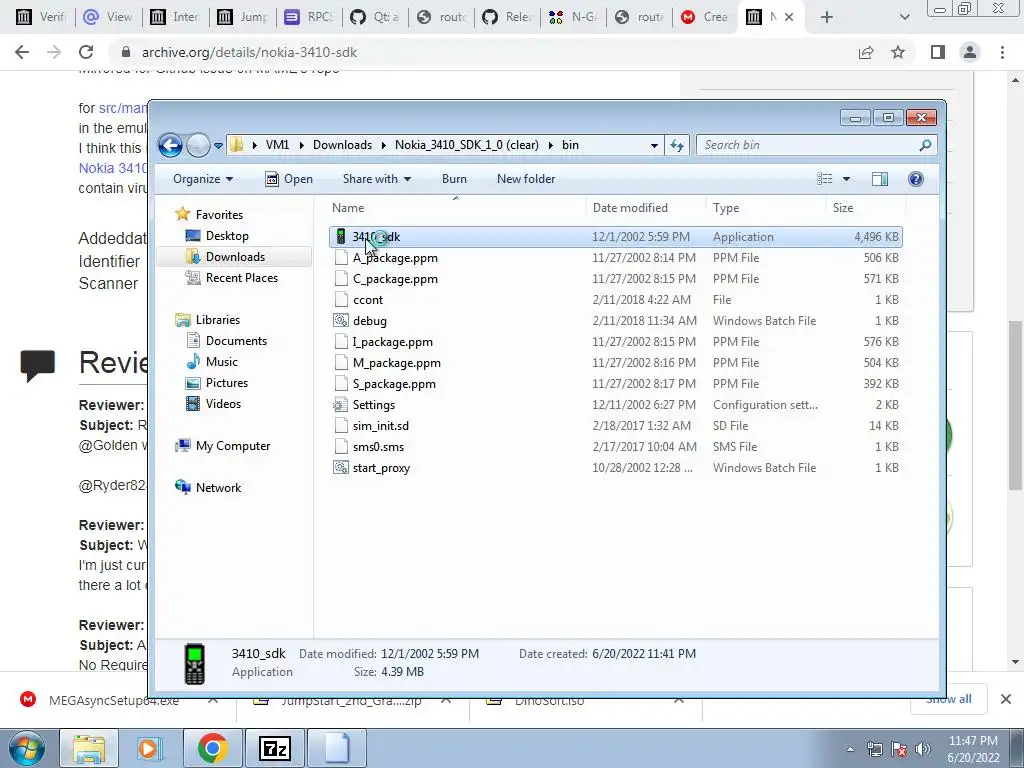Sort files by the Type column
The height and width of the screenshot is (768, 1024).
click(x=726, y=208)
